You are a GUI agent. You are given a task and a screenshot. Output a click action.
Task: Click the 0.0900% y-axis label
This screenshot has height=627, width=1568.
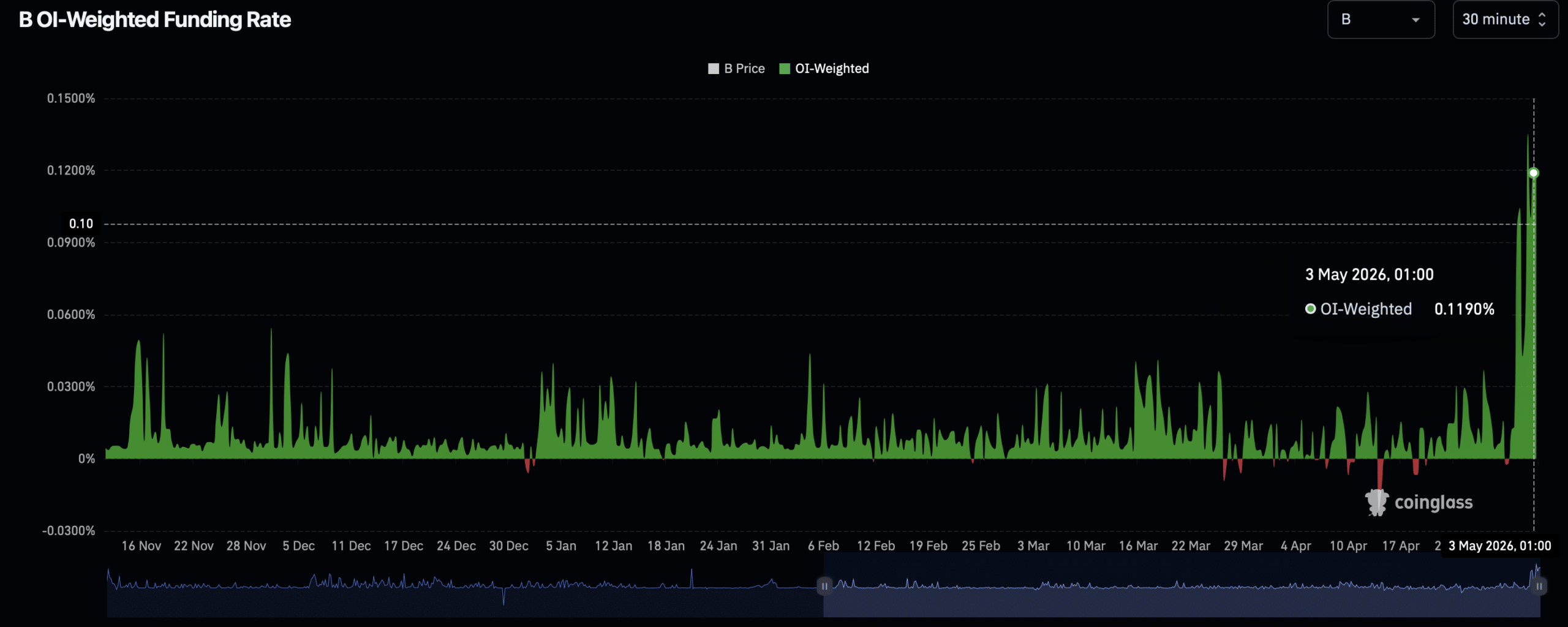(71, 242)
